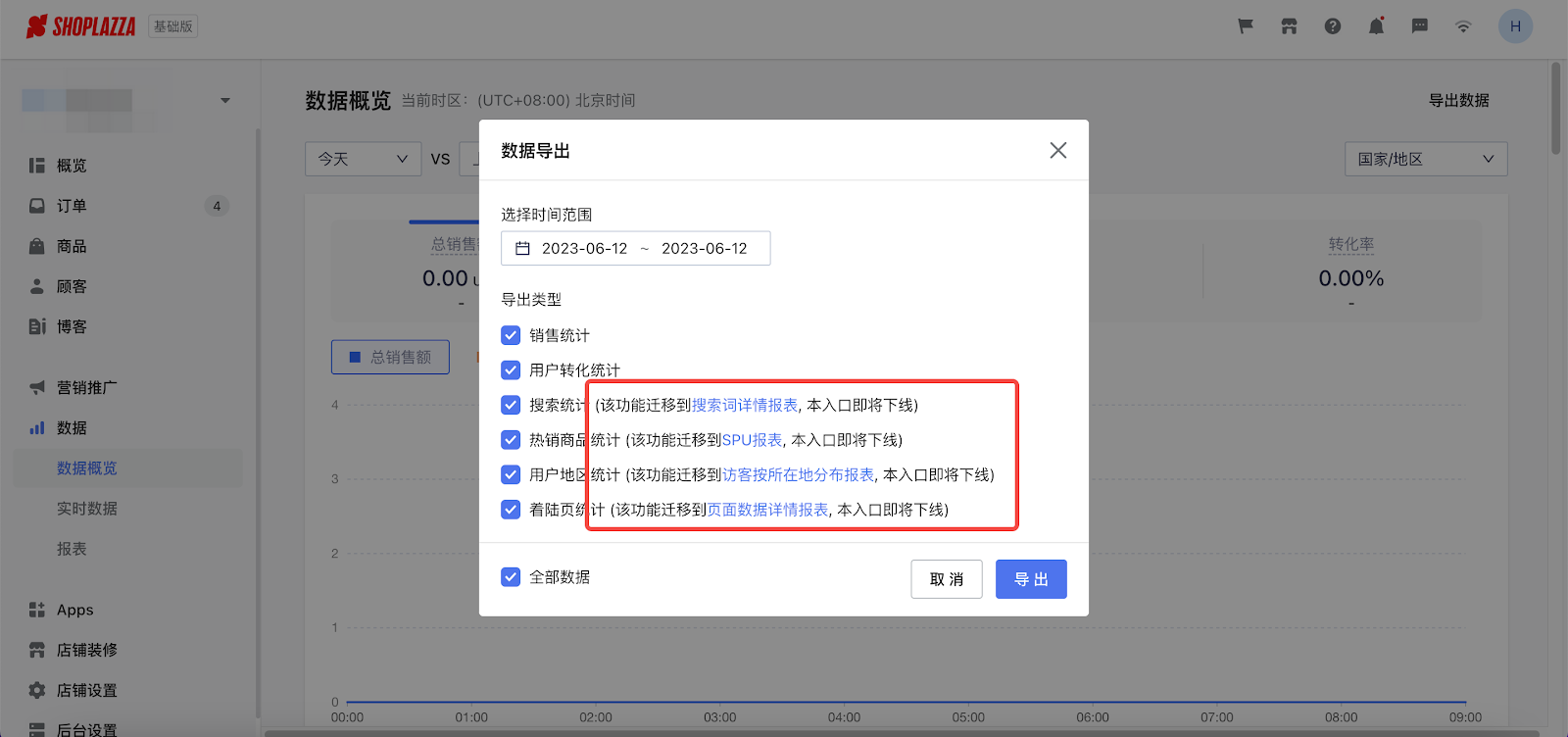Screen dimensions: 1568x737
Task: Close the 数据导出 dialog
Action: click(1057, 150)
